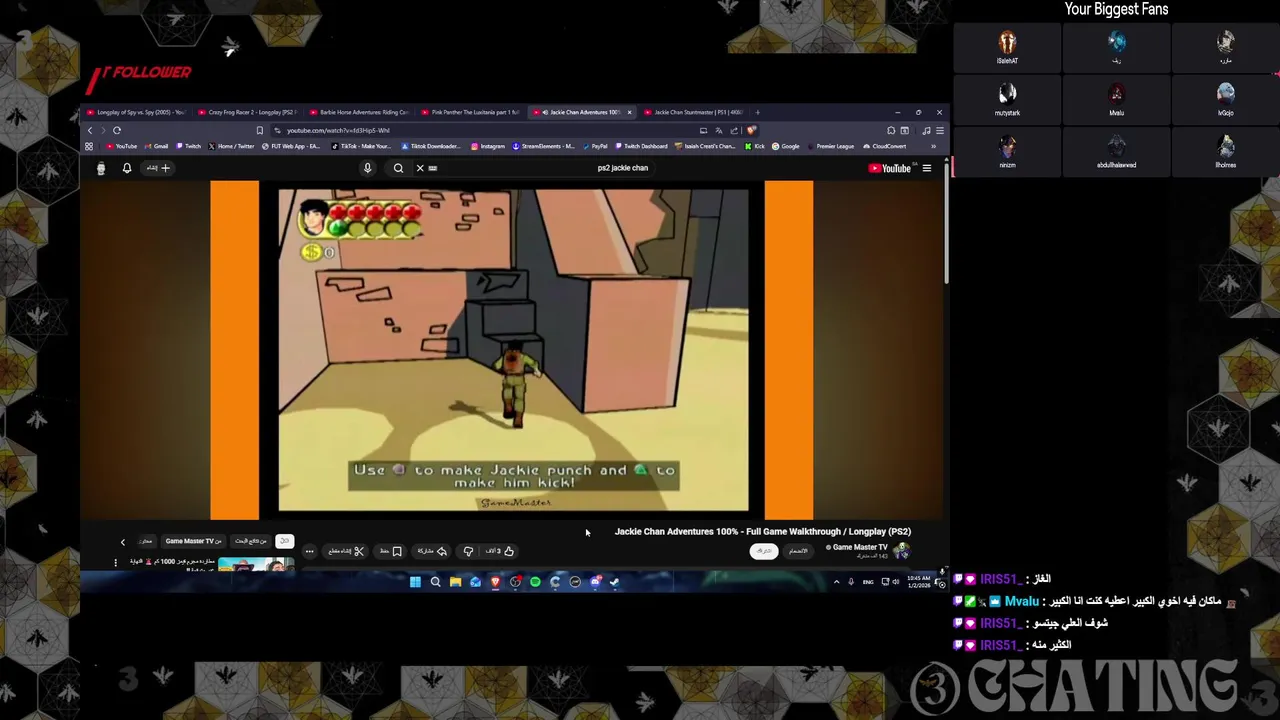Click the Join membership button

click(798, 551)
